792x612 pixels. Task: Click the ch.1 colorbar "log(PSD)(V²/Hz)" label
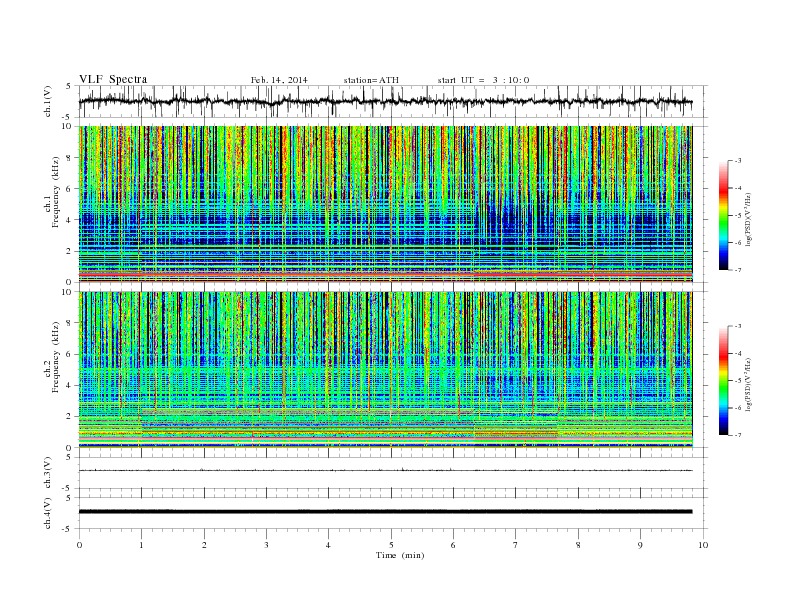(749, 219)
